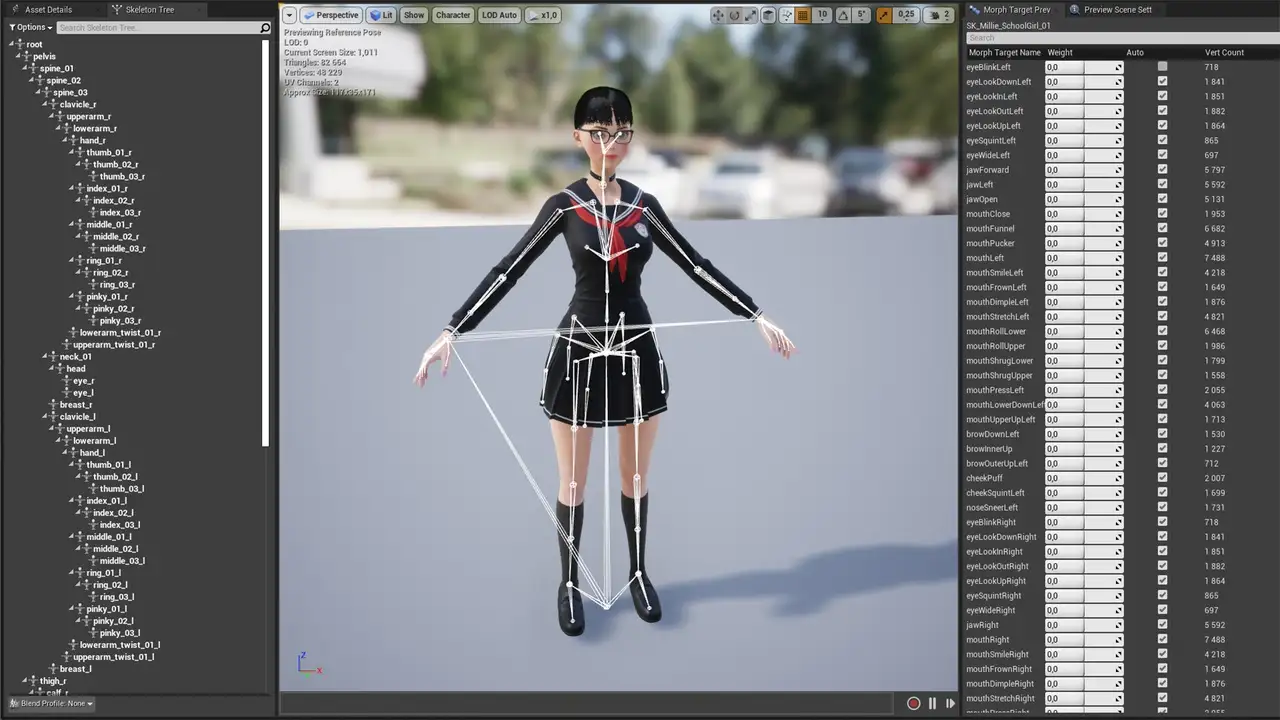The width and height of the screenshot is (1280, 720).
Task: Select the translate gizmo tool
Action: coord(718,15)
